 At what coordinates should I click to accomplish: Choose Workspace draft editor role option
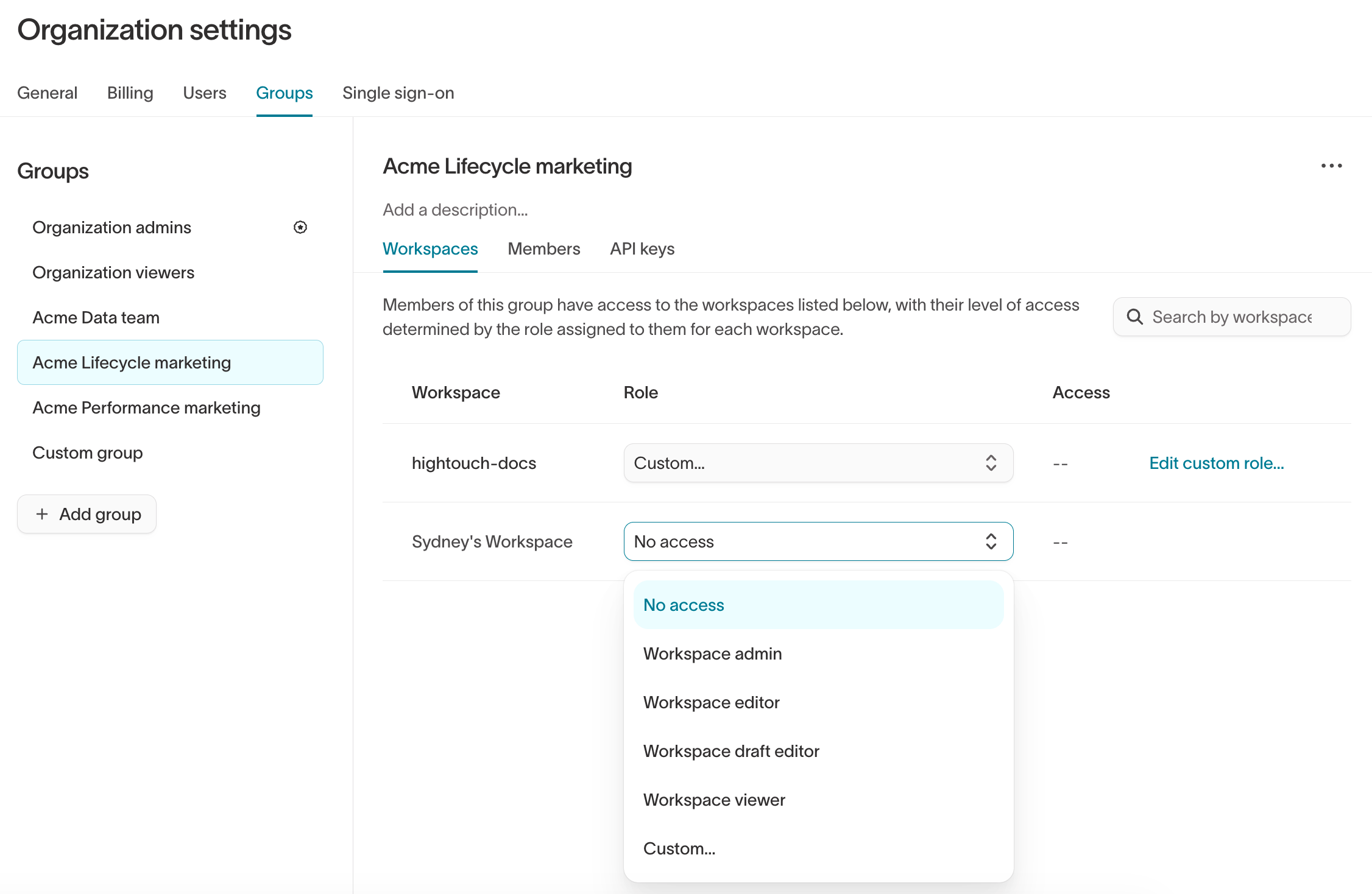818,751
